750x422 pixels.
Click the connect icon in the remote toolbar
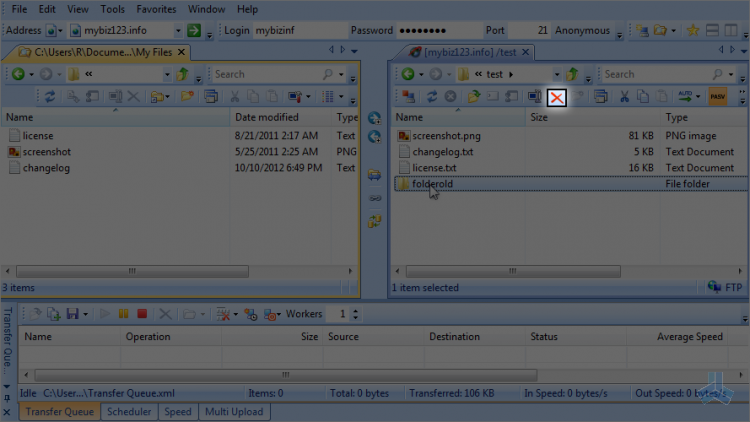click(x=408, y=97)
